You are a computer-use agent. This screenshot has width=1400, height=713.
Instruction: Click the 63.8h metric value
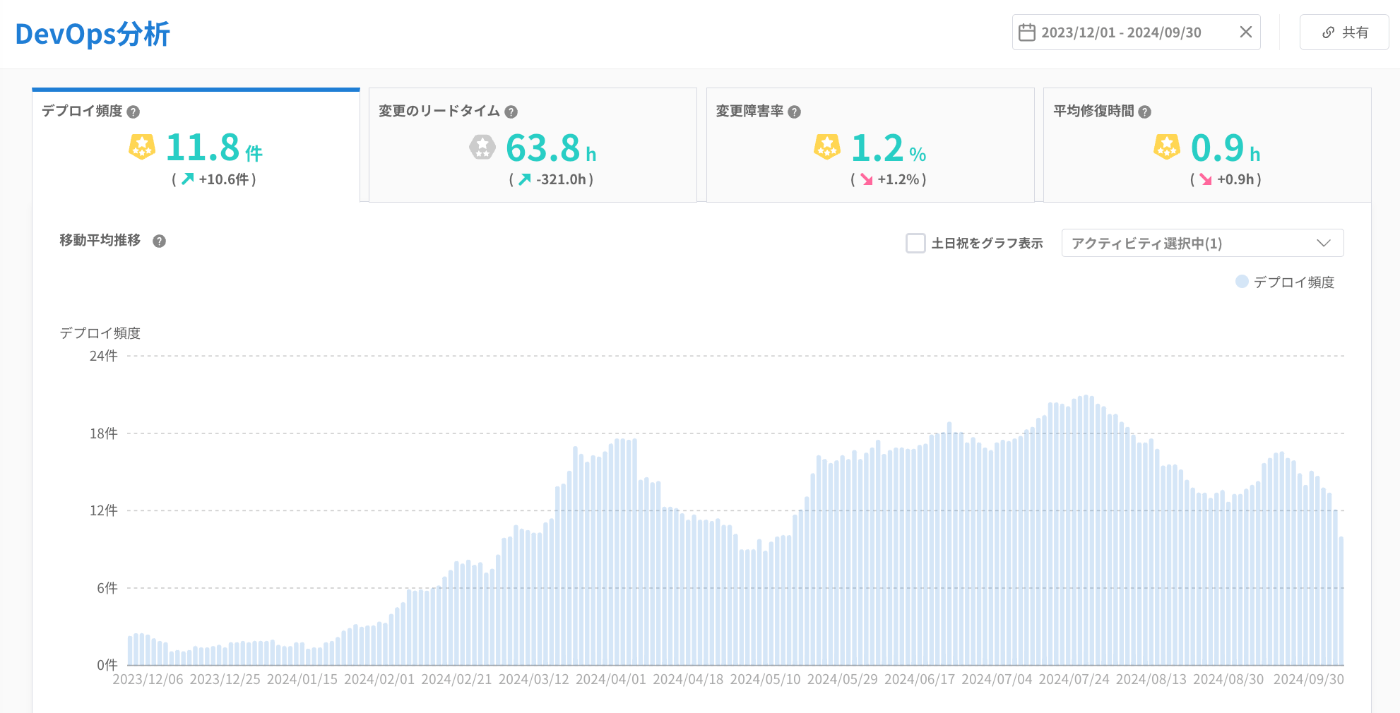pos(550,148)
